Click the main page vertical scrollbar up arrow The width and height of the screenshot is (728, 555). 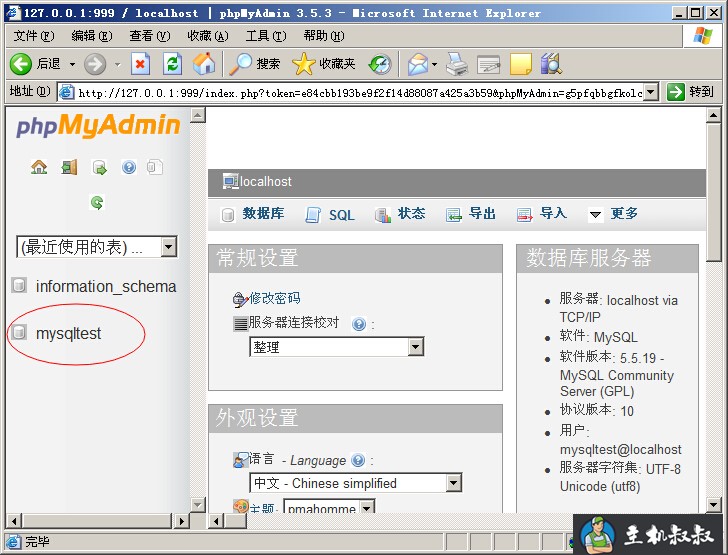pyautogui.click(x=714, y=115)
